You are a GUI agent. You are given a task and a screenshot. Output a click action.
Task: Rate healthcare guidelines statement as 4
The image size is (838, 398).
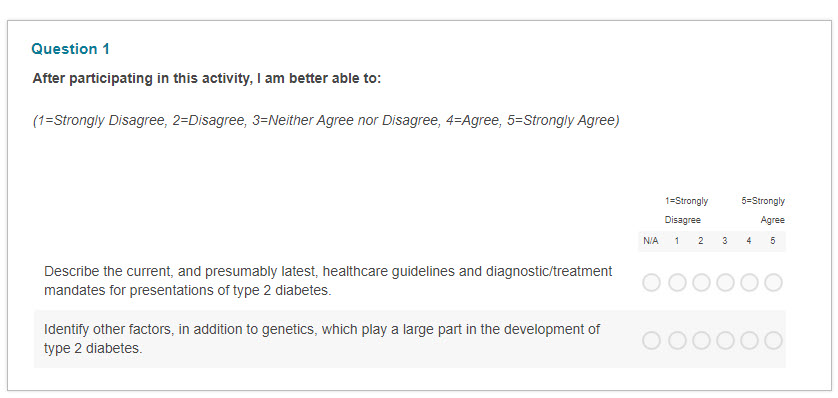[x=749, y=283]
